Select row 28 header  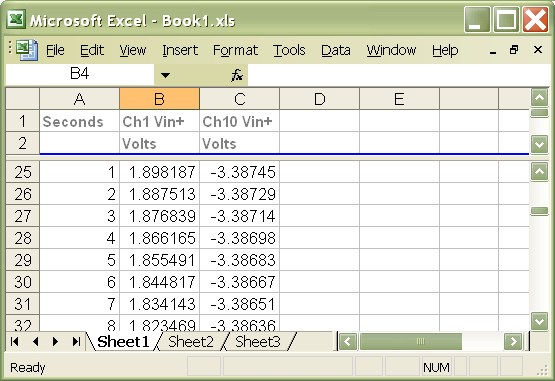23,238
